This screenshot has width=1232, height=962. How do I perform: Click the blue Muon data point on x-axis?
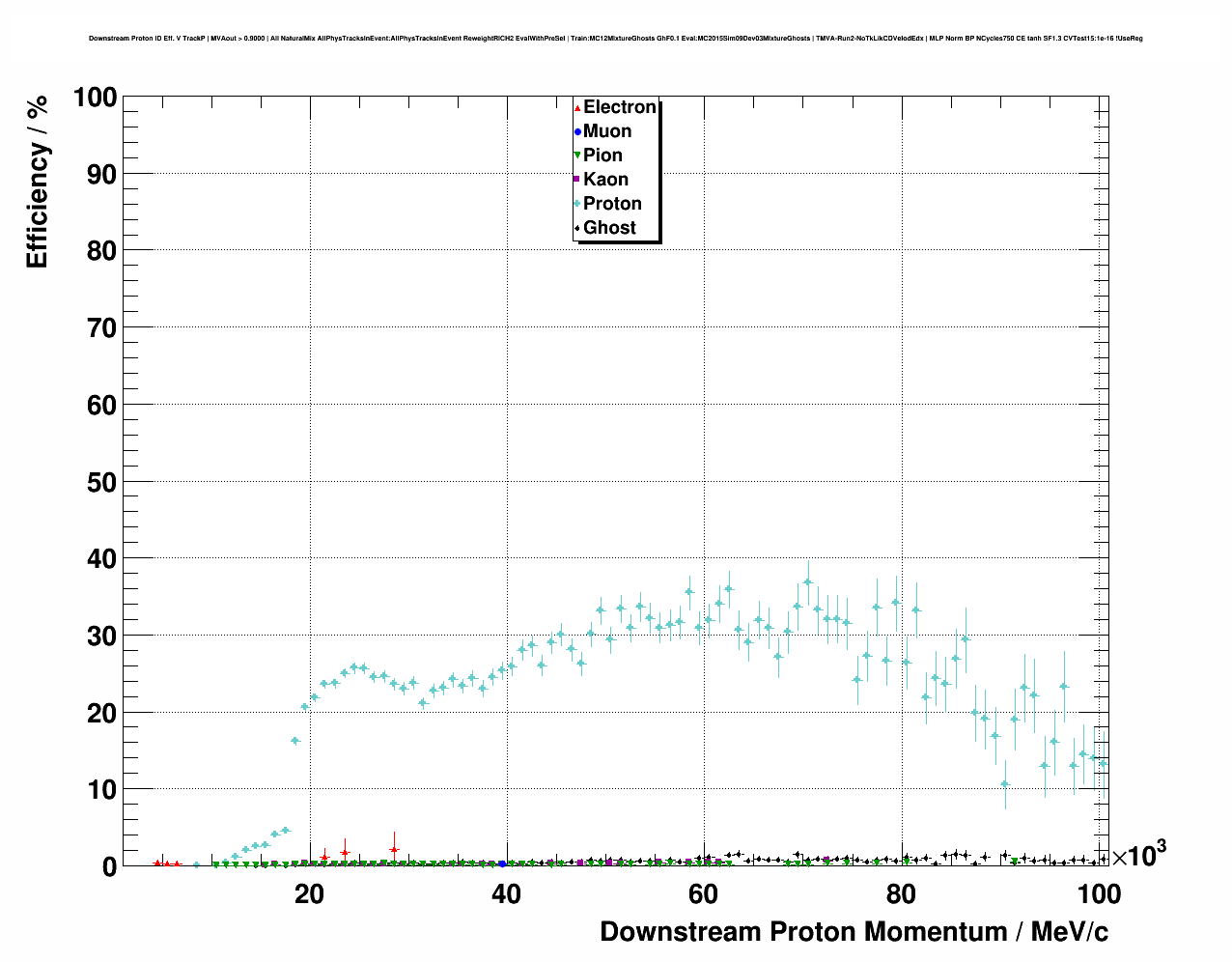(x=502, y=863)
